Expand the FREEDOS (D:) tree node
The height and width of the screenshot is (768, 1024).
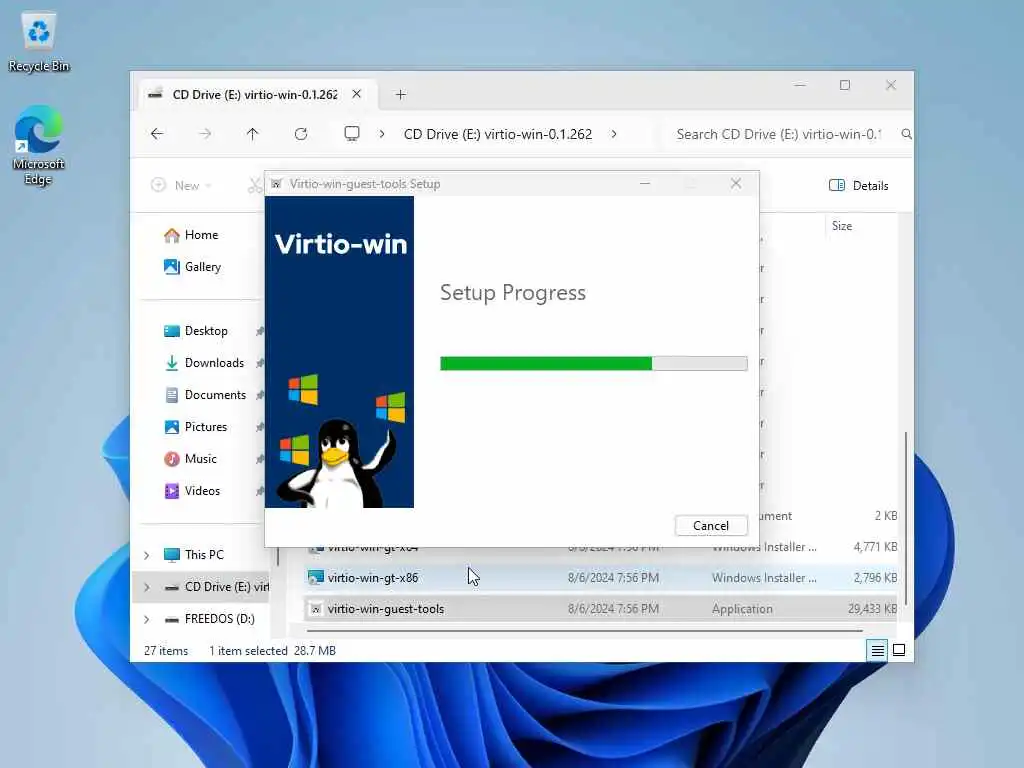click(147, 619)
